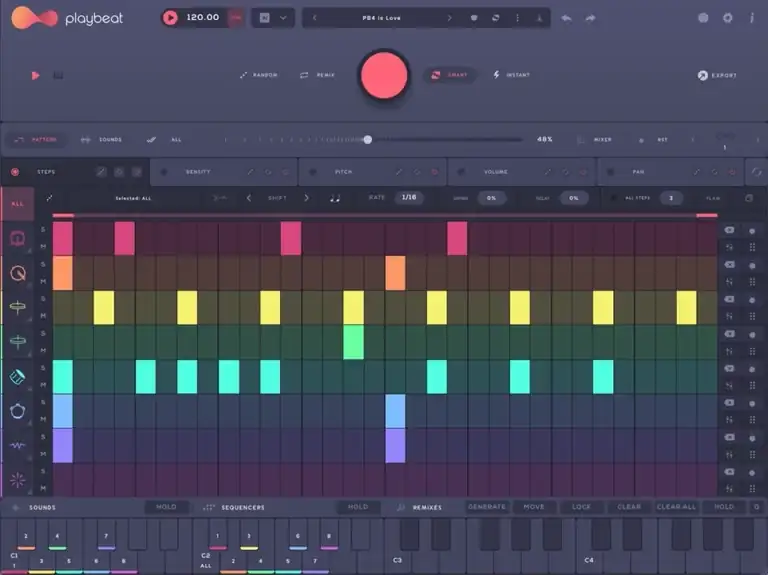The height and width of the screenshot is (575, 768).
Task: Select the SMART mode toggle
Action: (449, 75)
